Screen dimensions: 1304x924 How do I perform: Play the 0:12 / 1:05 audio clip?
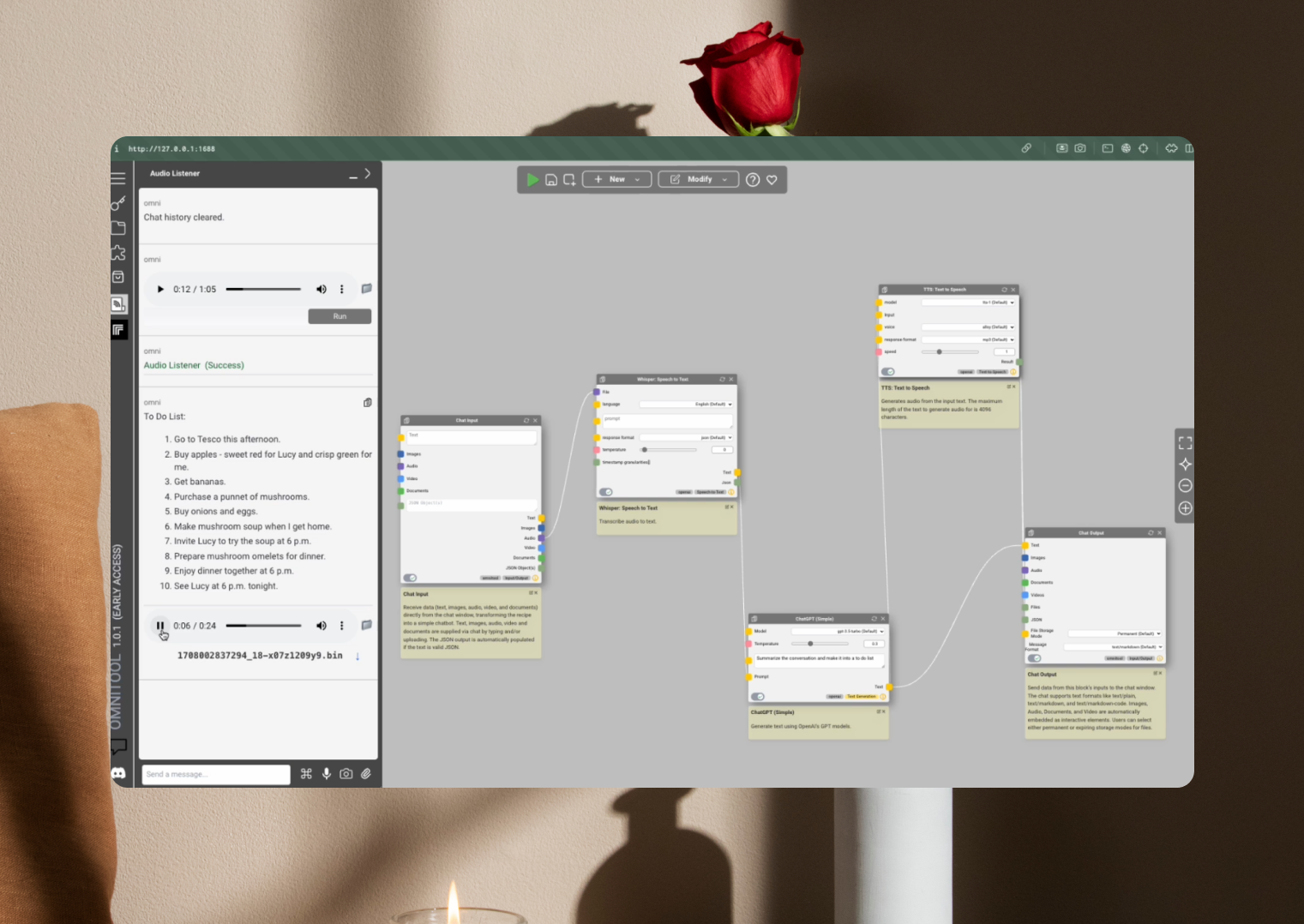tap(160, 290)
